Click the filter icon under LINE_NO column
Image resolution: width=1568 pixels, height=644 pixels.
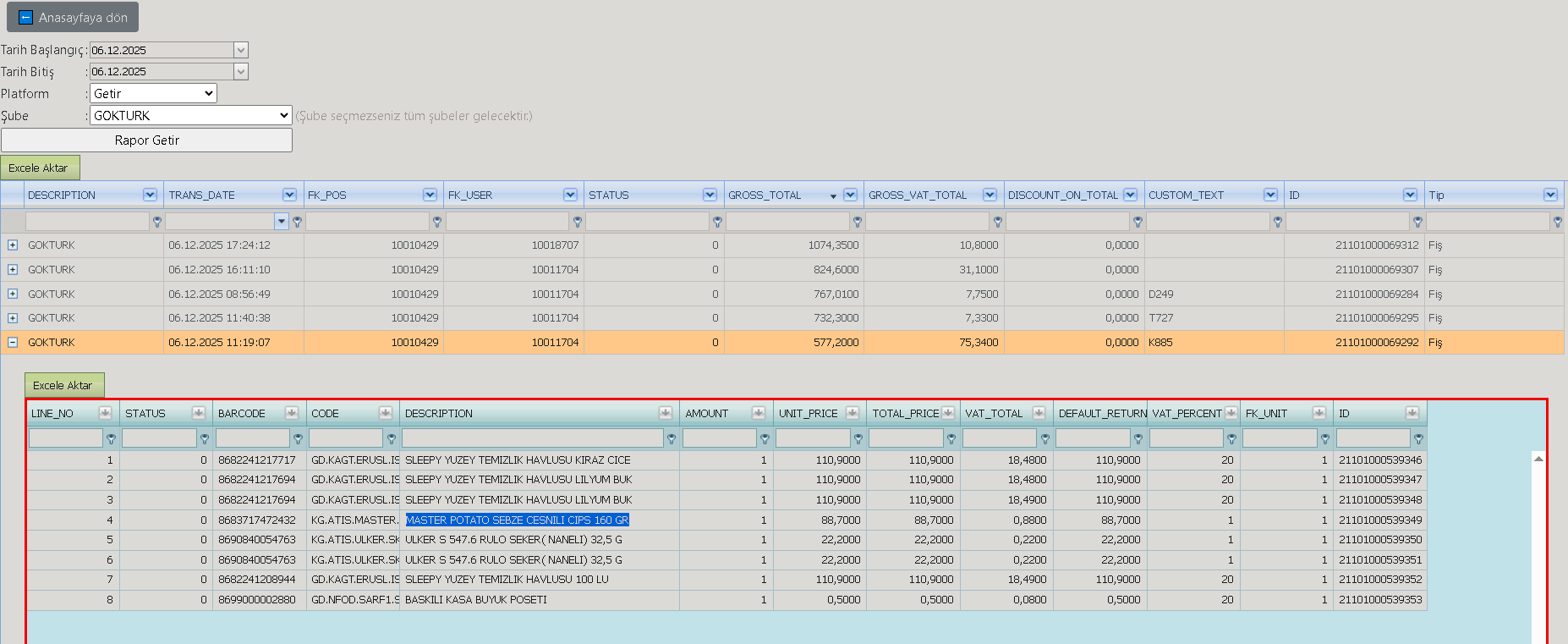111,438
